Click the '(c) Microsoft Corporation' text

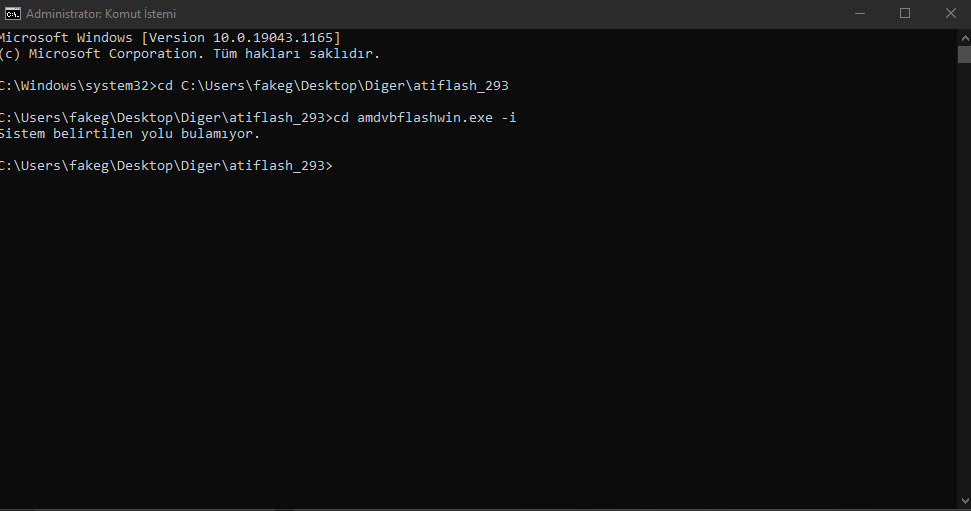[x=100, y=54]
